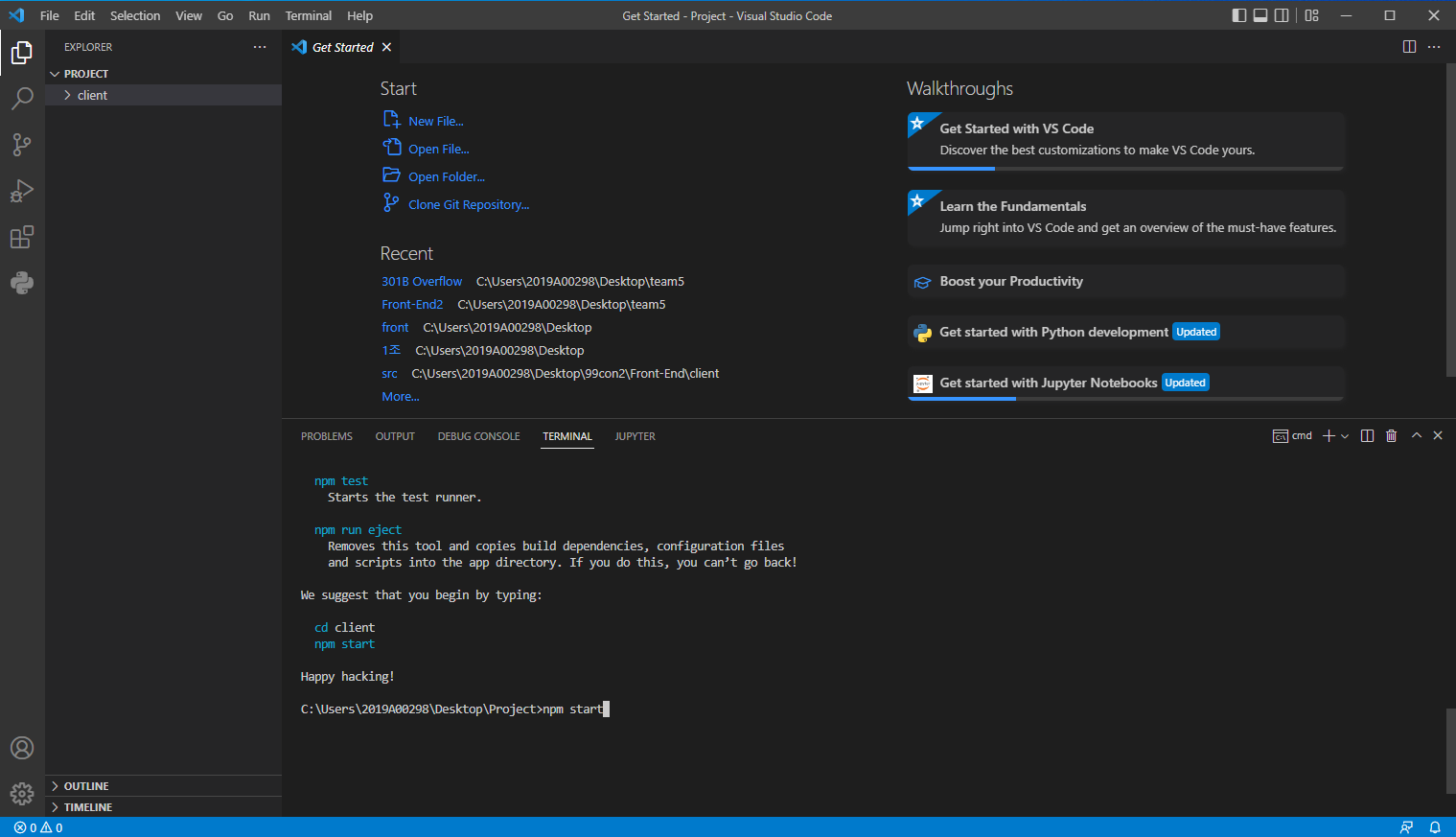This screenshot has height=837, width=1456.
Task: Open the File menu
Action: point(50,15)
